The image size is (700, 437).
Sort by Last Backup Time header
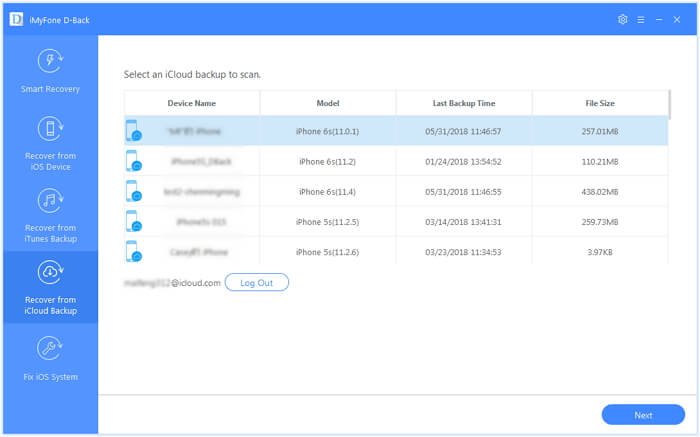point(464,103)
